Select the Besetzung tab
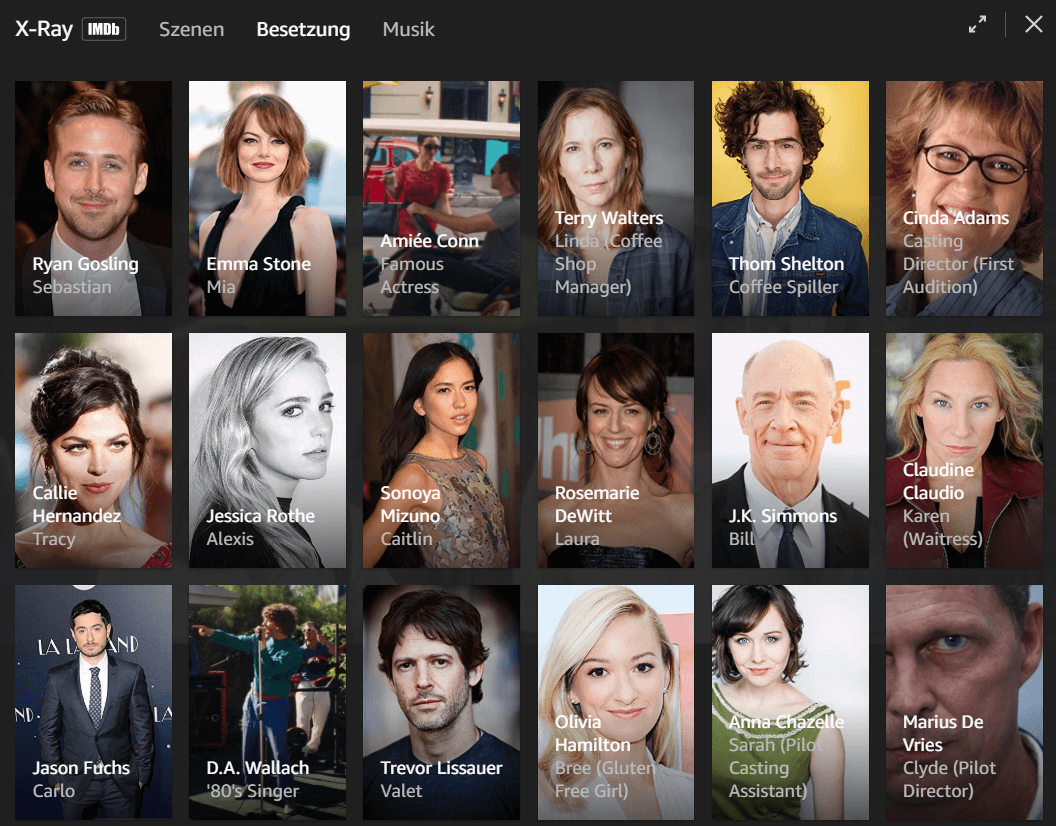The height and width of the screenshot is (826, 1056). click(303, 29)
